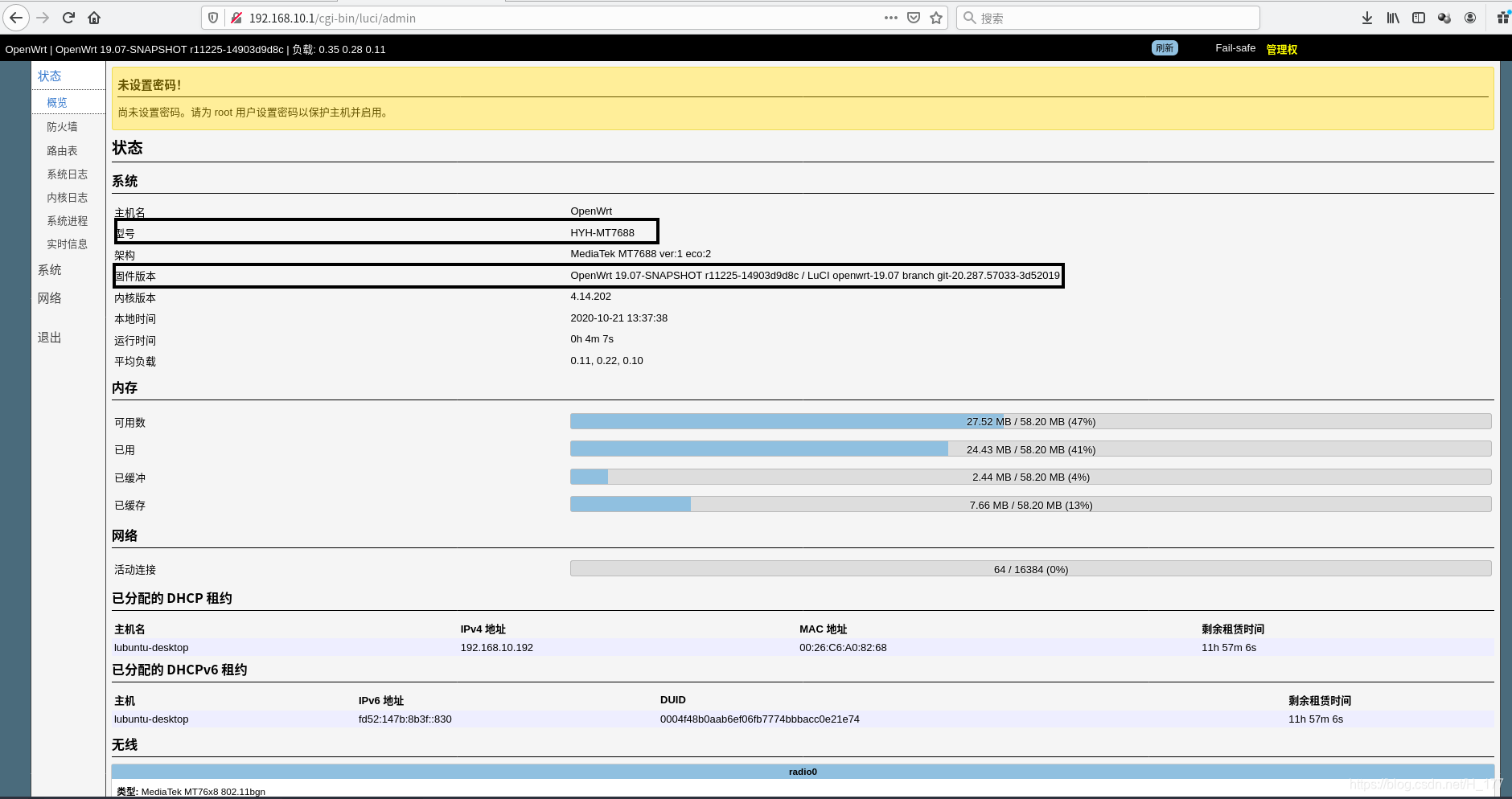Click the tracking protection shield icon
Image resolution: width=1512 pixels, height=799 pixels.
coord(213,18)
